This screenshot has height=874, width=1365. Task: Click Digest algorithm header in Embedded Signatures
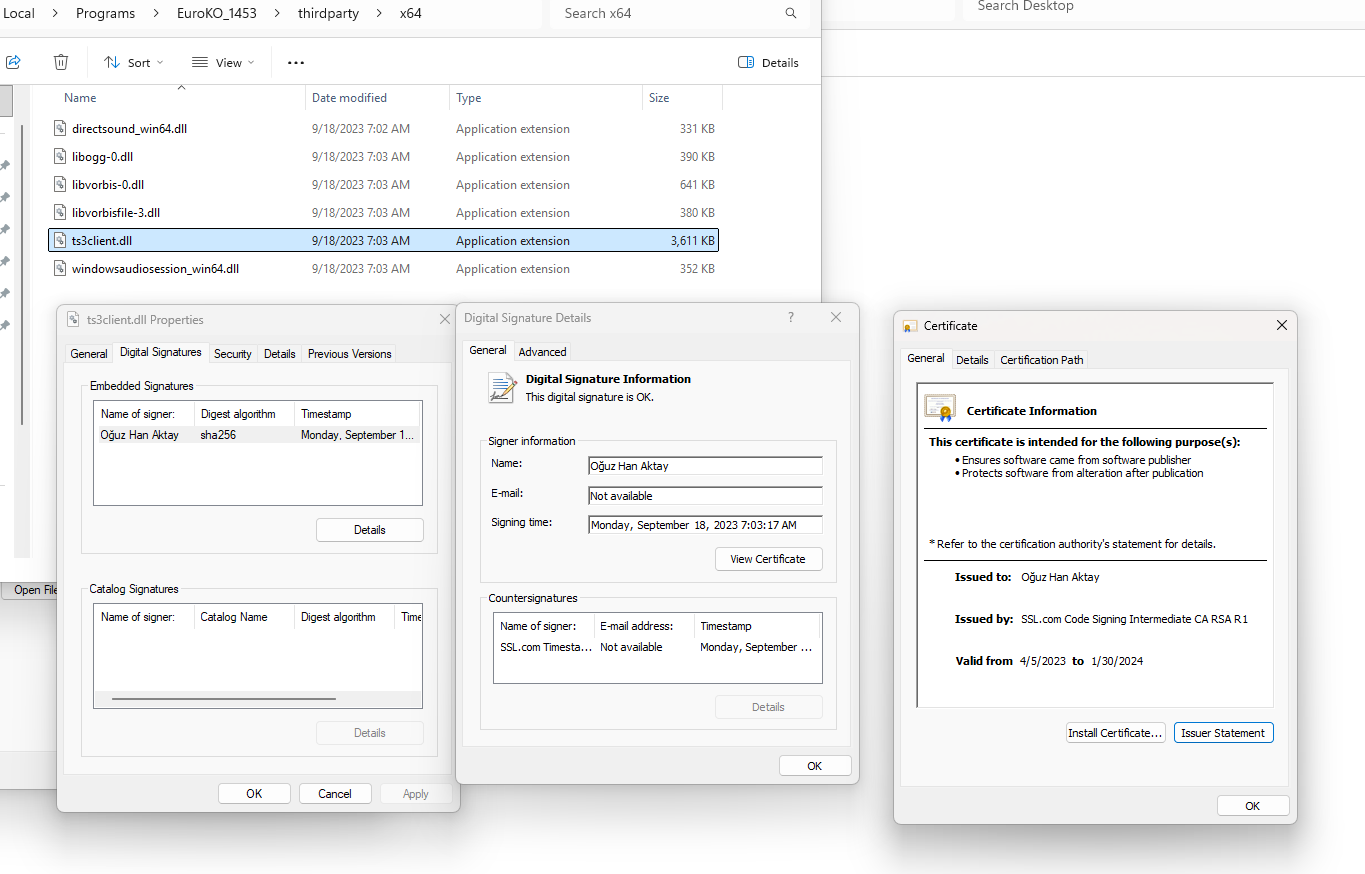click(x=245, y=414)
